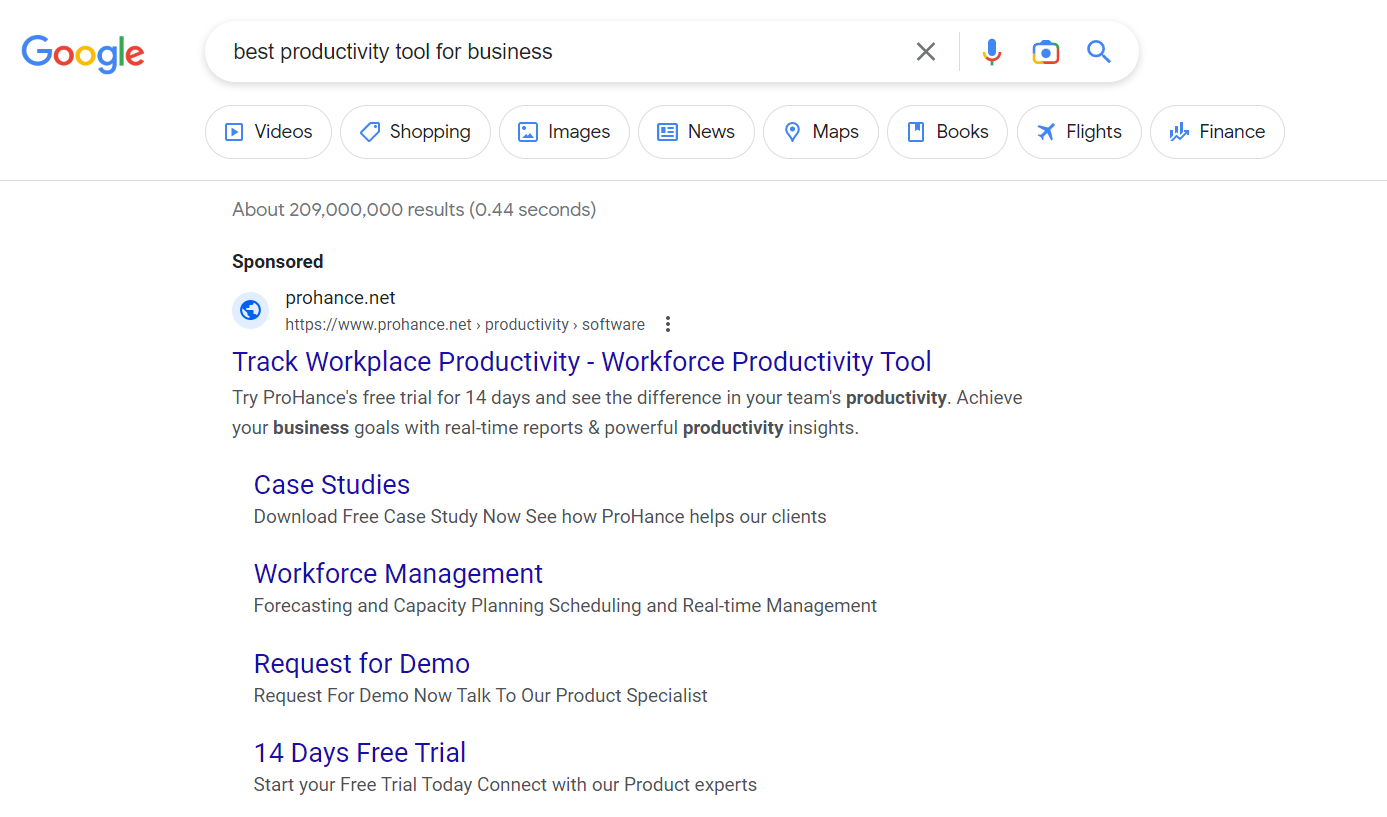Clear the search box text

pyautogui.click(x=926, y=52)
